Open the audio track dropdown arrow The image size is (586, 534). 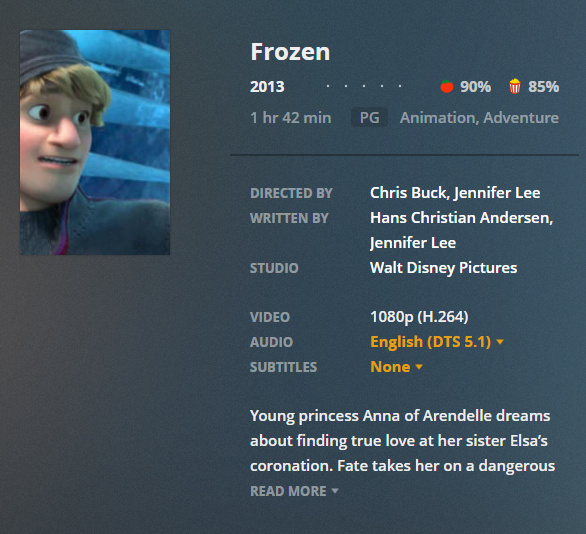500,342
